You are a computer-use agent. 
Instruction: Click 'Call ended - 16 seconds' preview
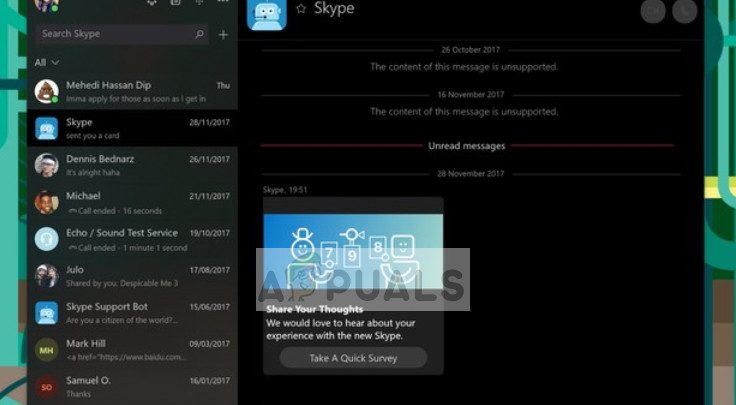(x=115, y=211)
